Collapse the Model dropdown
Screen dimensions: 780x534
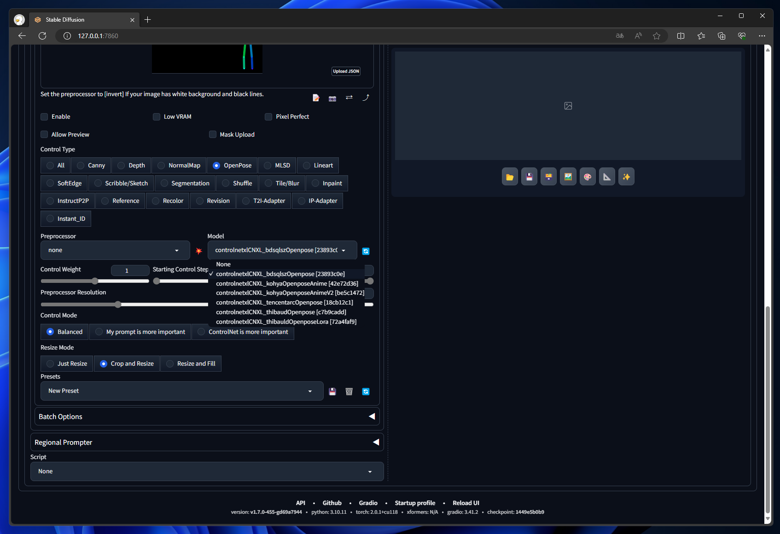[x=282, y=250]
